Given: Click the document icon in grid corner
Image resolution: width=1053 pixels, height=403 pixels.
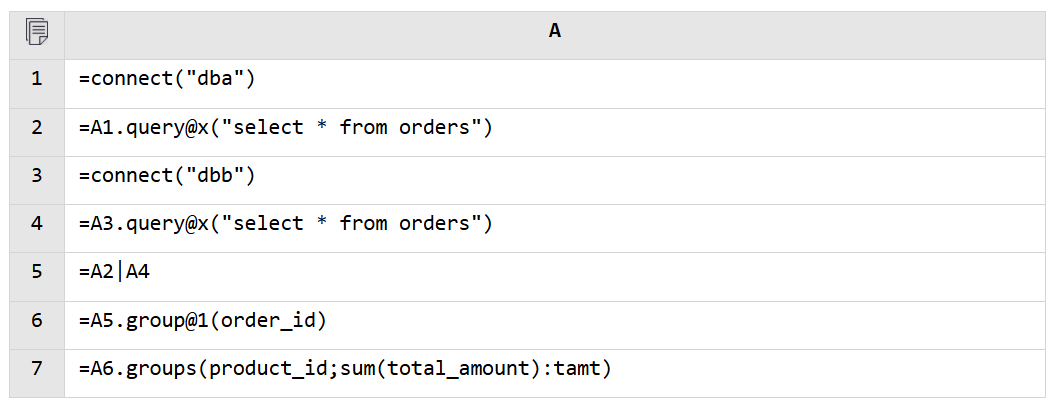Looking at the screenshot, I should click(x=37, y=32).
